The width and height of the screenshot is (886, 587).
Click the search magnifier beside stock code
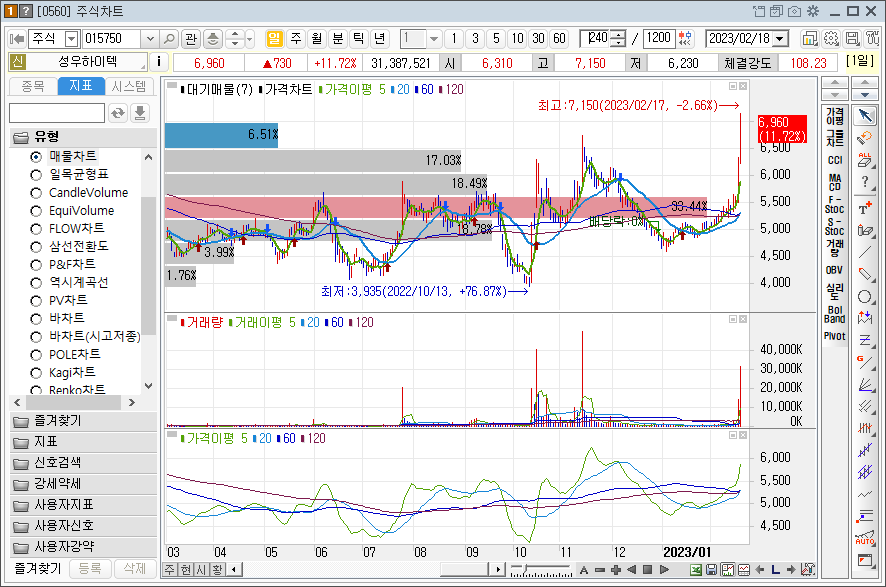point(169,38)
